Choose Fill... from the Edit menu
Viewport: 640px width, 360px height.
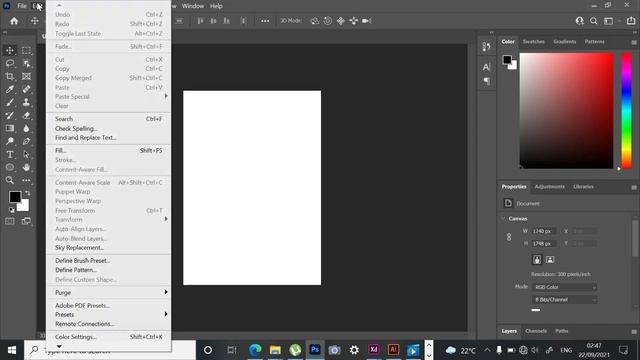click(x=109, y=151)
